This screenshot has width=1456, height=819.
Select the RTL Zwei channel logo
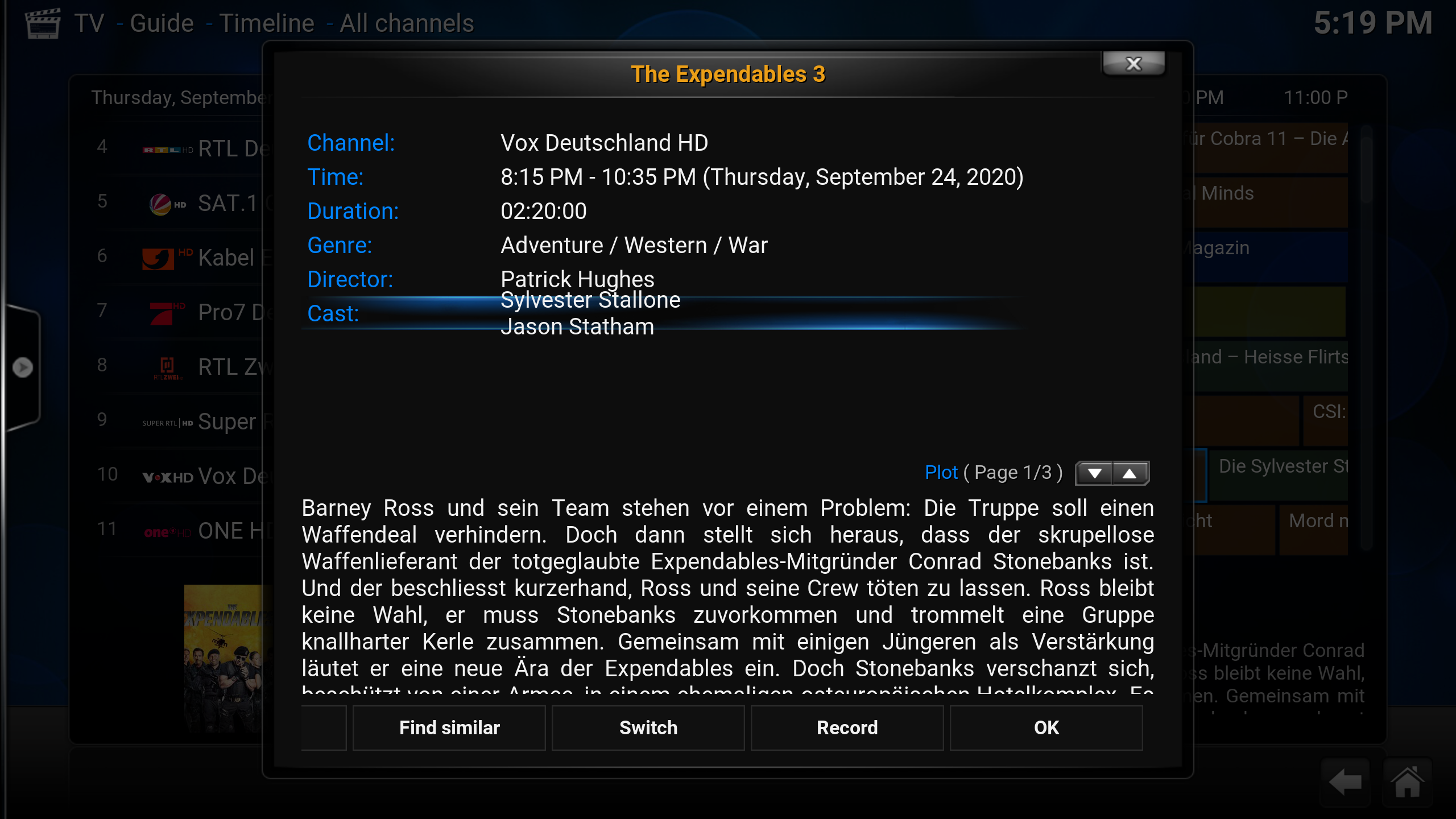168,367
